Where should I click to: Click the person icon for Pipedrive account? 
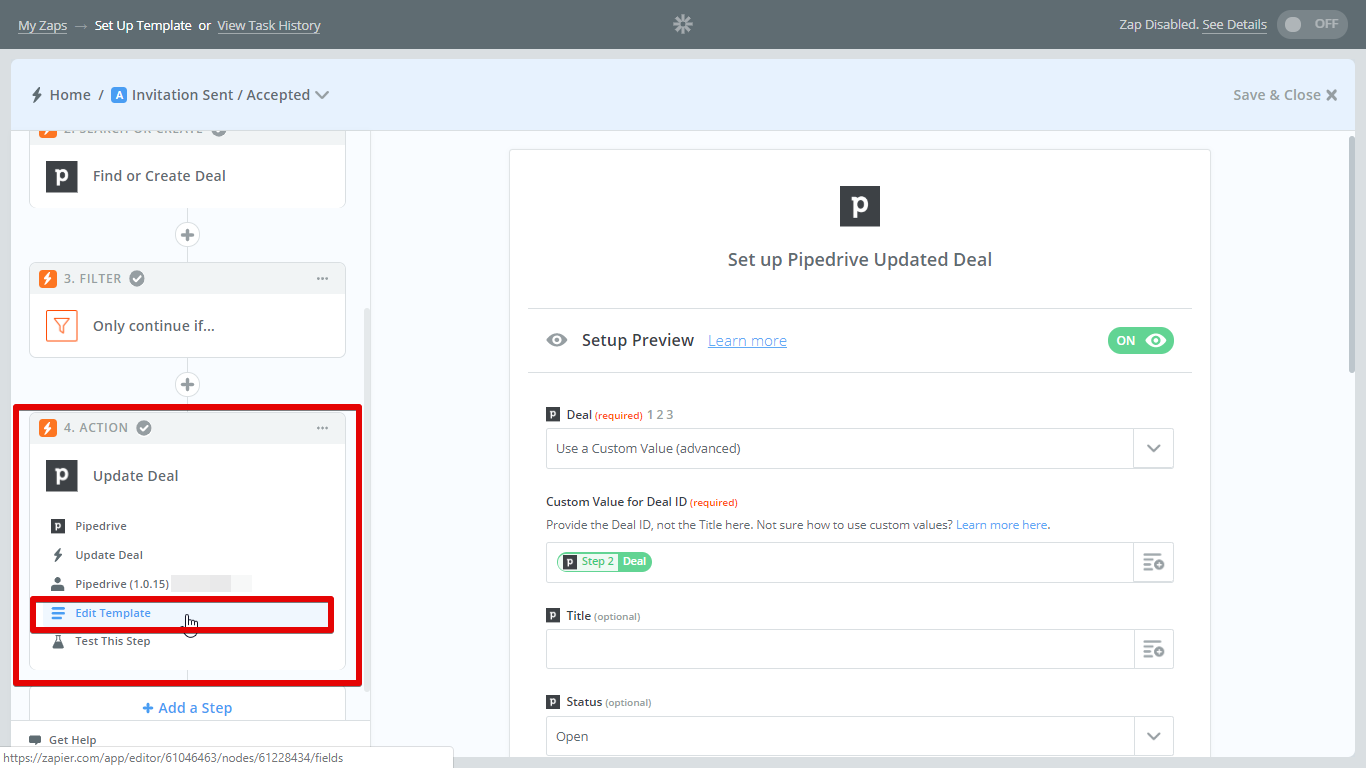tap(58, 584)
